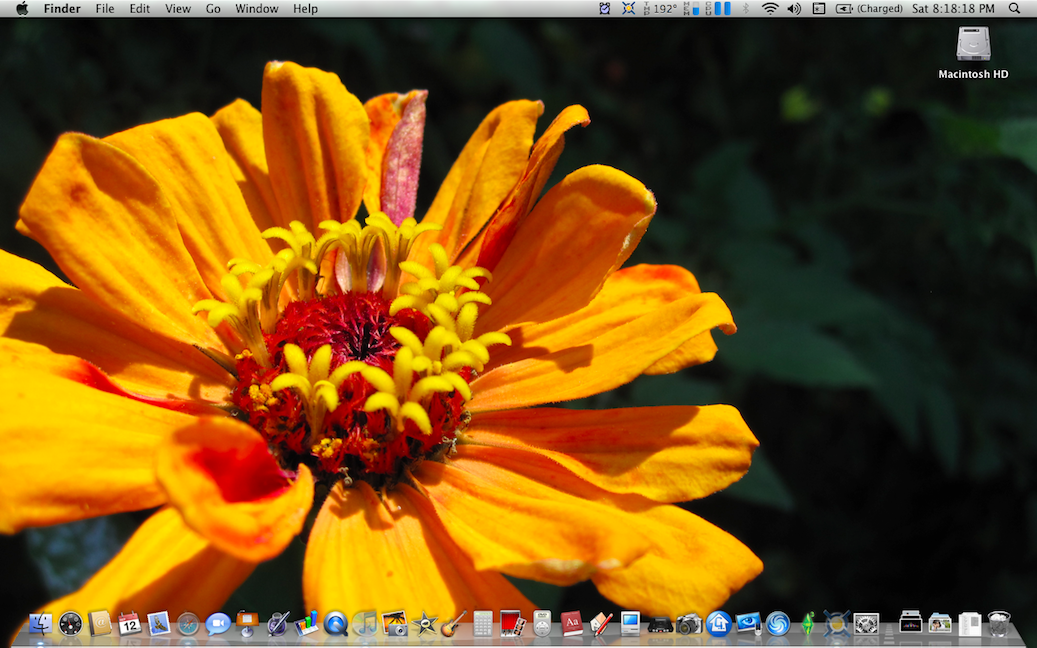The width and height of the screenshot is (1037, 648).
Task: Click the alarm clock menu bar icon
Action: pos(604,9)
